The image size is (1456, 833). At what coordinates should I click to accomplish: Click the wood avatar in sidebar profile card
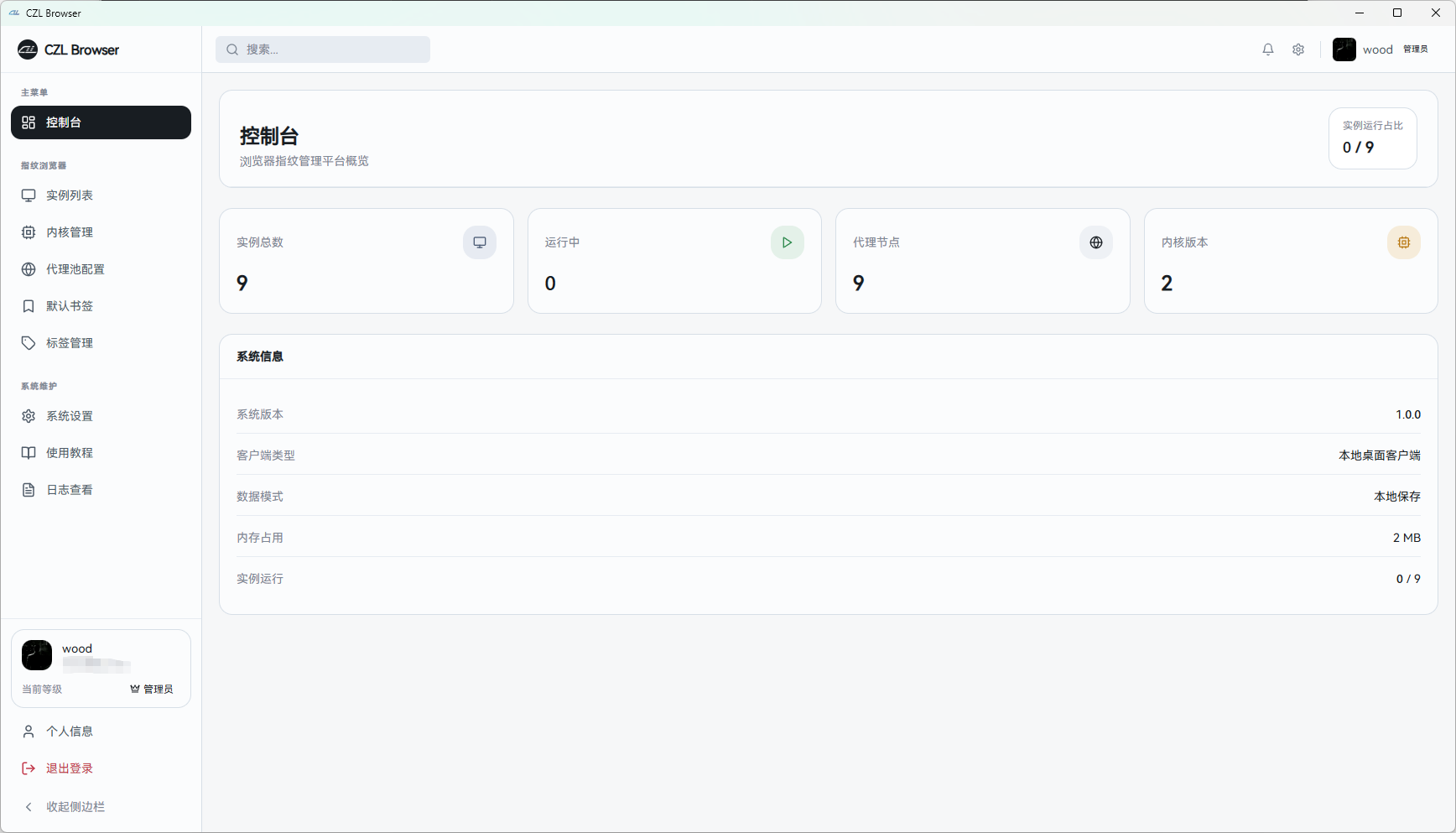(x=37, y=655)
